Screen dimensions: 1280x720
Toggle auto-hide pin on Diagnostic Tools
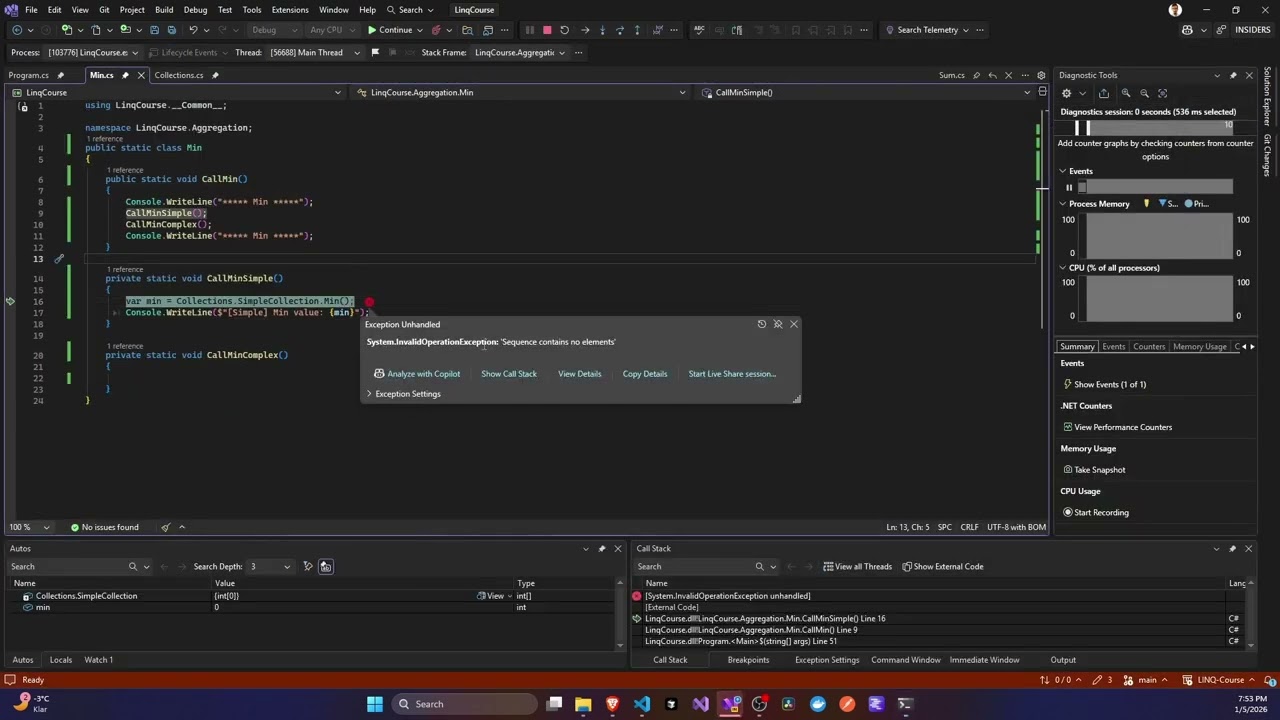(1233, 75)
